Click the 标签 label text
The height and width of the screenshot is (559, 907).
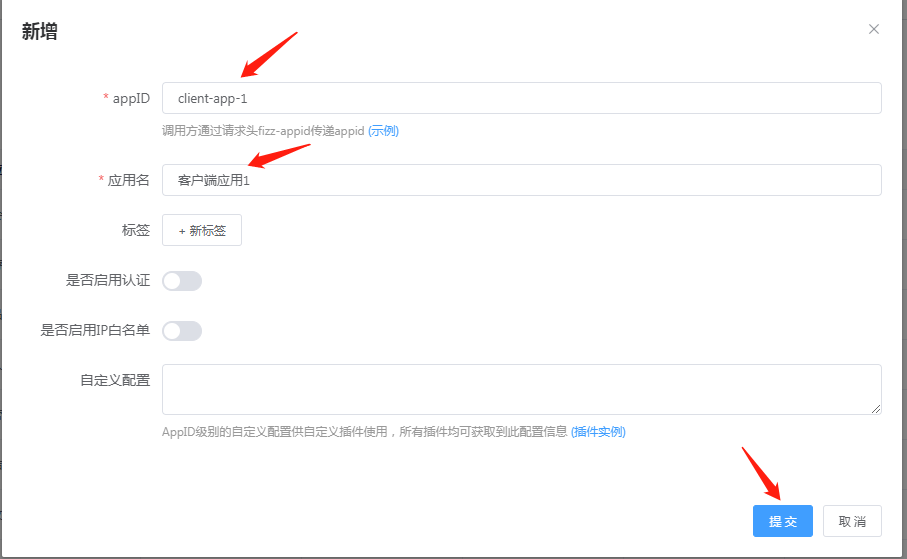tap(136, 230)
